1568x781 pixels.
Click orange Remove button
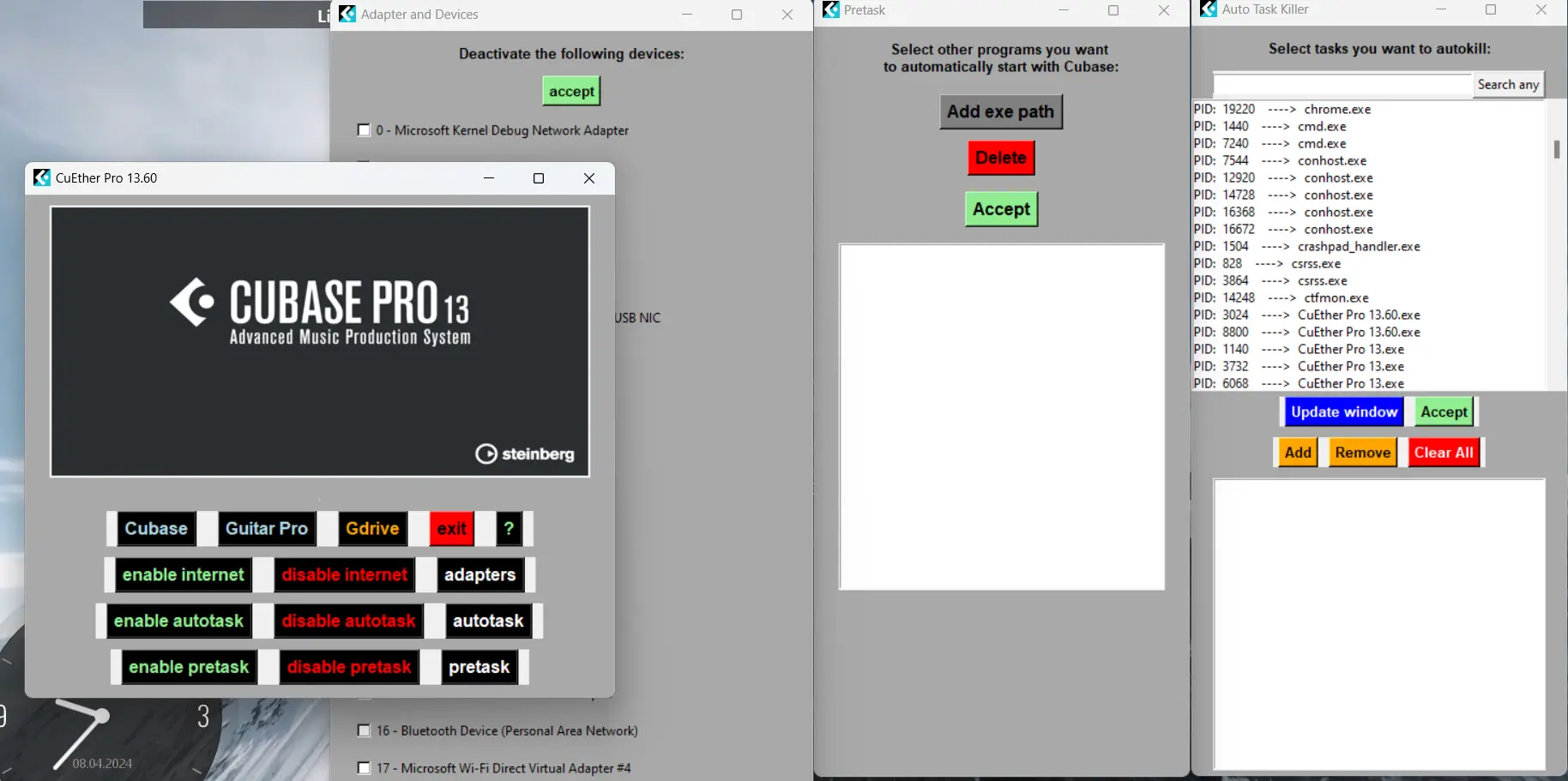[1363, 453]
